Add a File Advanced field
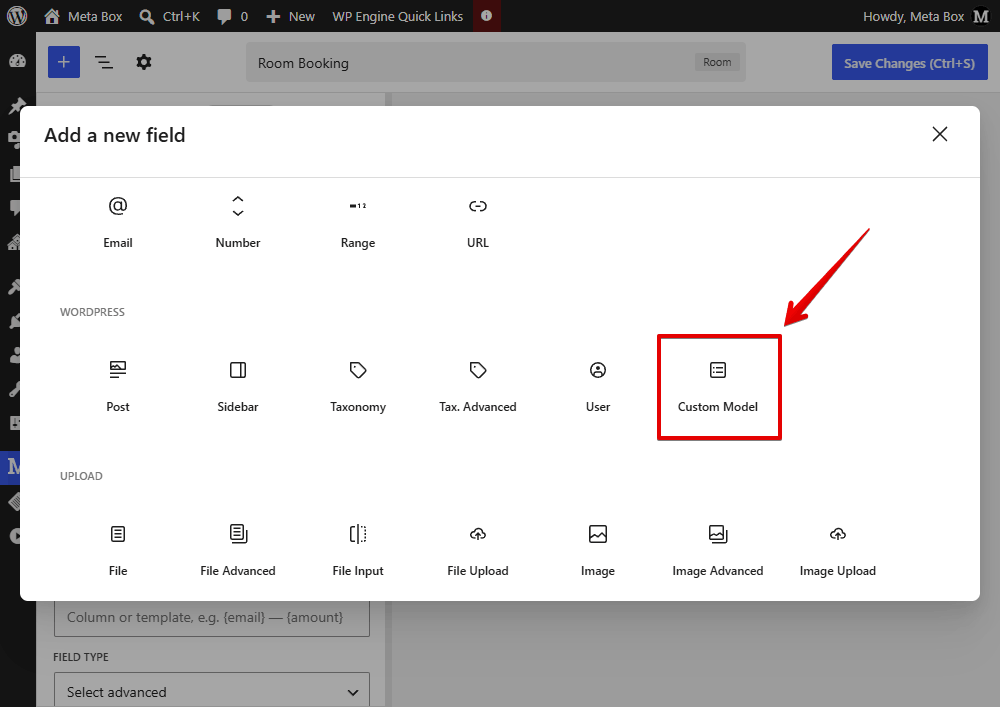Screen dimensions: 1000x707 [x=238, y=551]
